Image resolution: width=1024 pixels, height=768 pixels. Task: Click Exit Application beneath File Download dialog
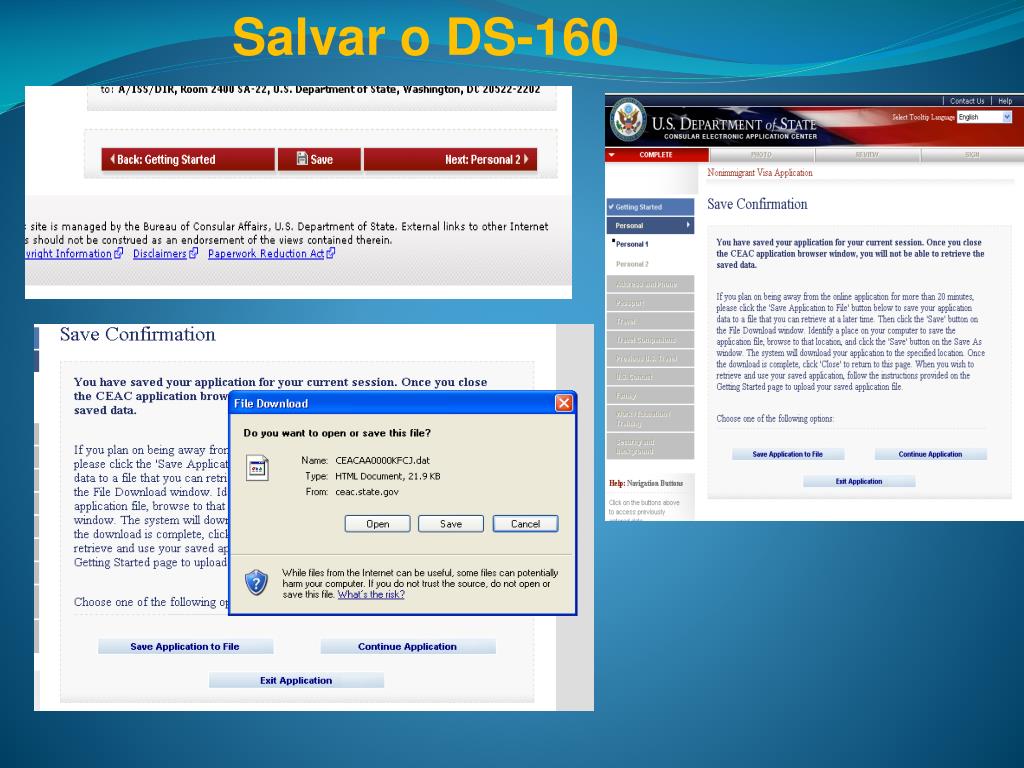click(x=296, y=680)
